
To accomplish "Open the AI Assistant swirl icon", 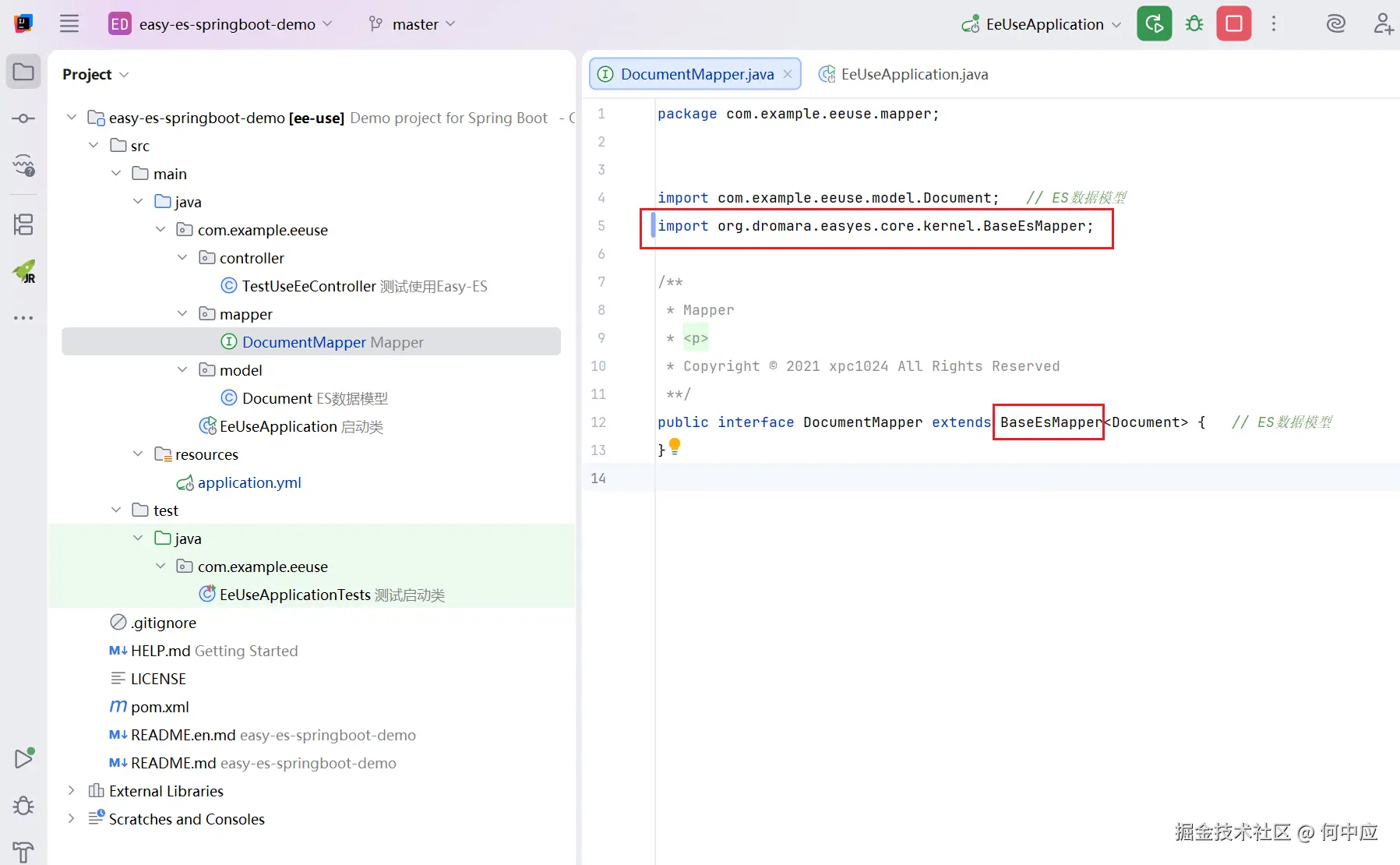I will pos(1335,23).
